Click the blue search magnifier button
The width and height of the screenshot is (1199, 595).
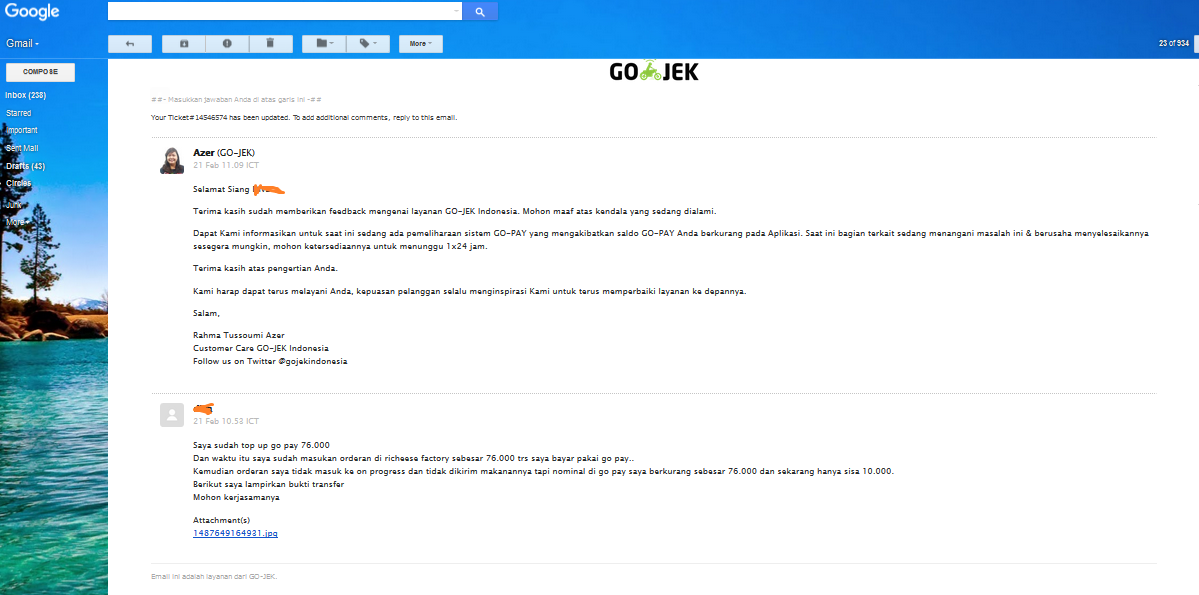point(480,11)
